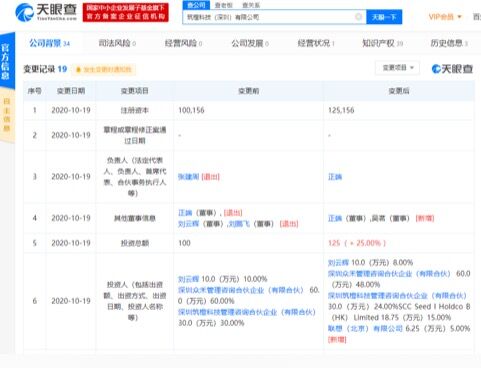481x368 pixels.
Task: Click the 天眼一下 search button
Action: pos(384,17)
